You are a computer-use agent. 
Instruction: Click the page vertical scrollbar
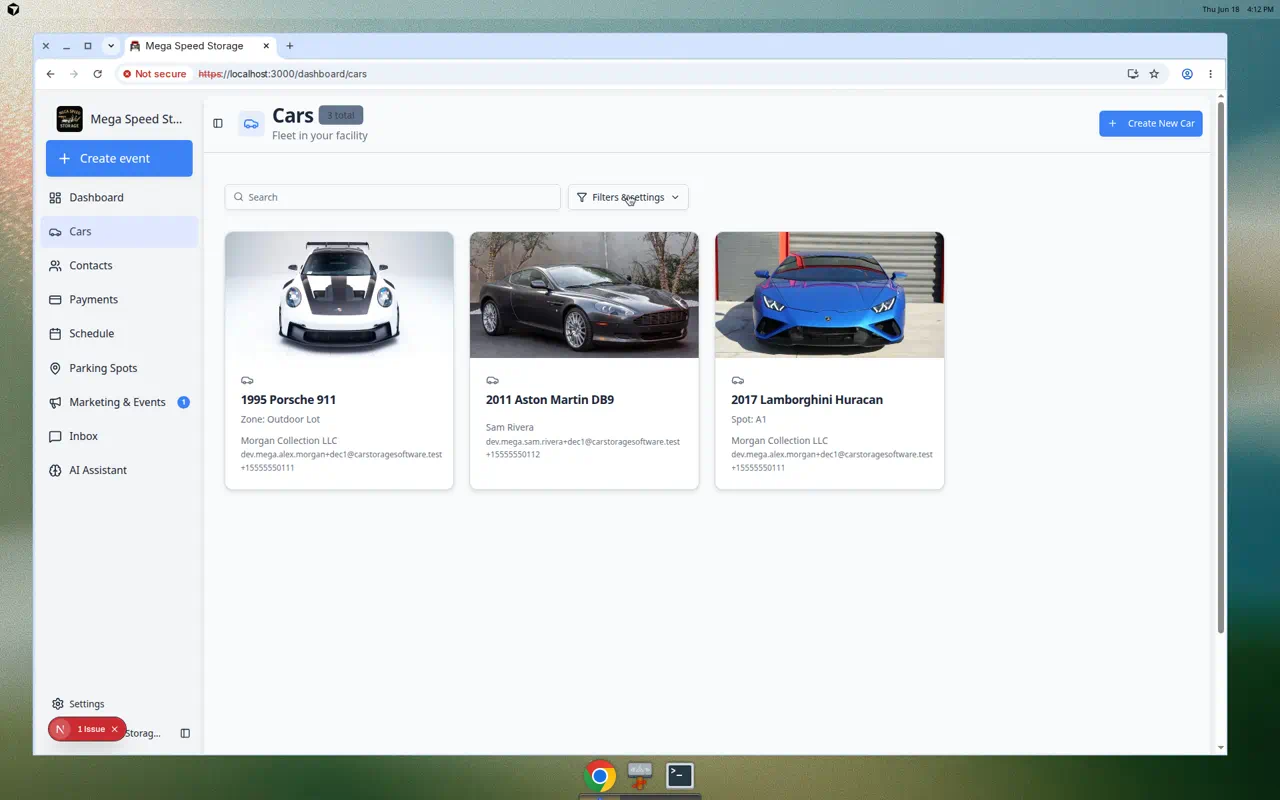[1220, 366]
